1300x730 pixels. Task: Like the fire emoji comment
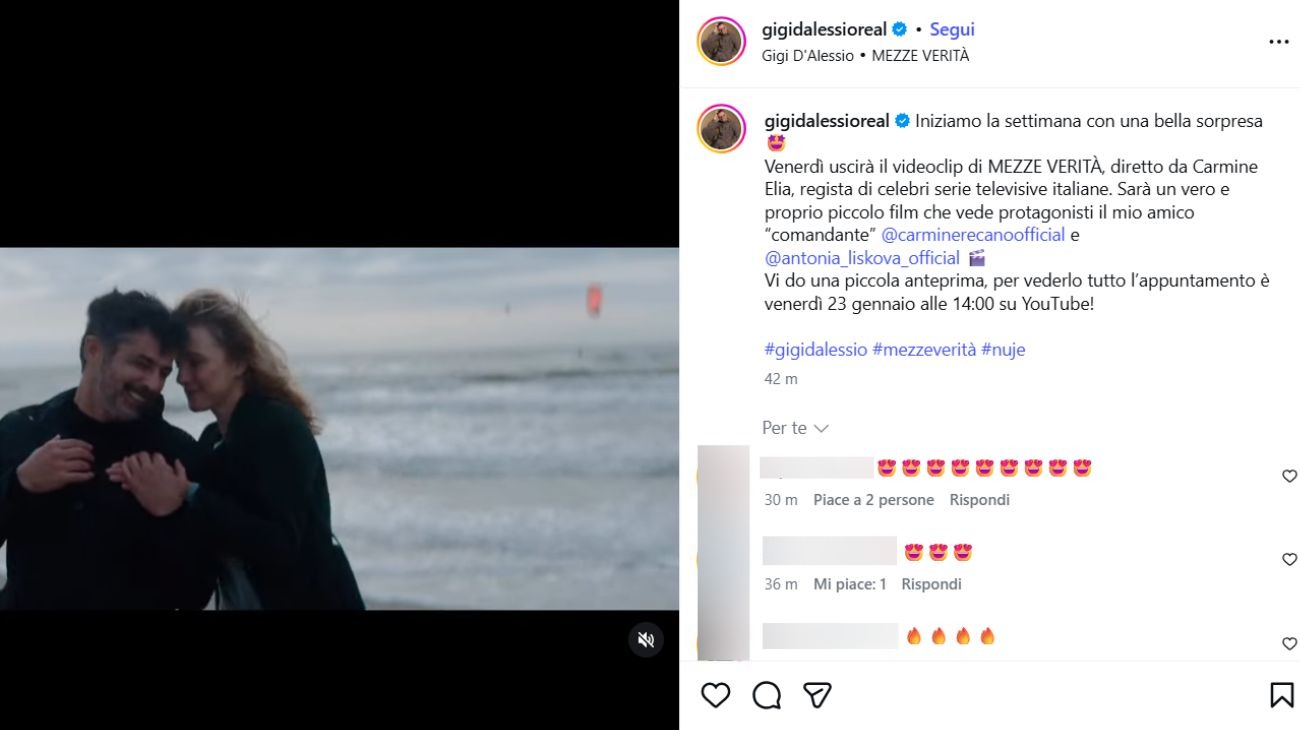(x=1289, y=644)
